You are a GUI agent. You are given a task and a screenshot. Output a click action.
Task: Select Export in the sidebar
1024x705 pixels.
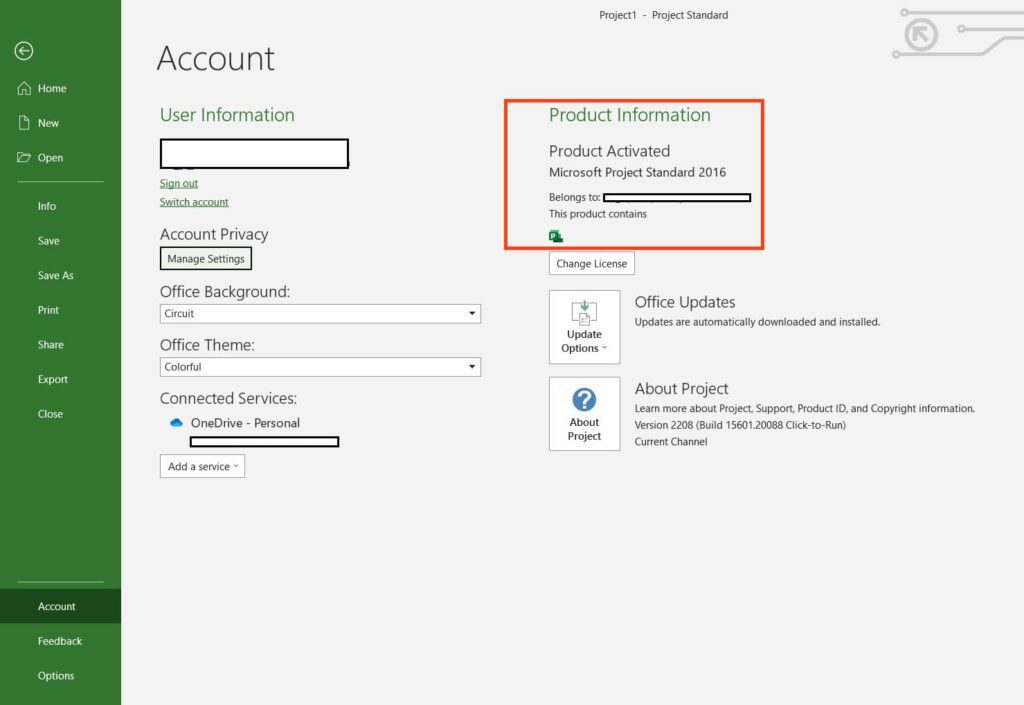(x=53, y=380)
